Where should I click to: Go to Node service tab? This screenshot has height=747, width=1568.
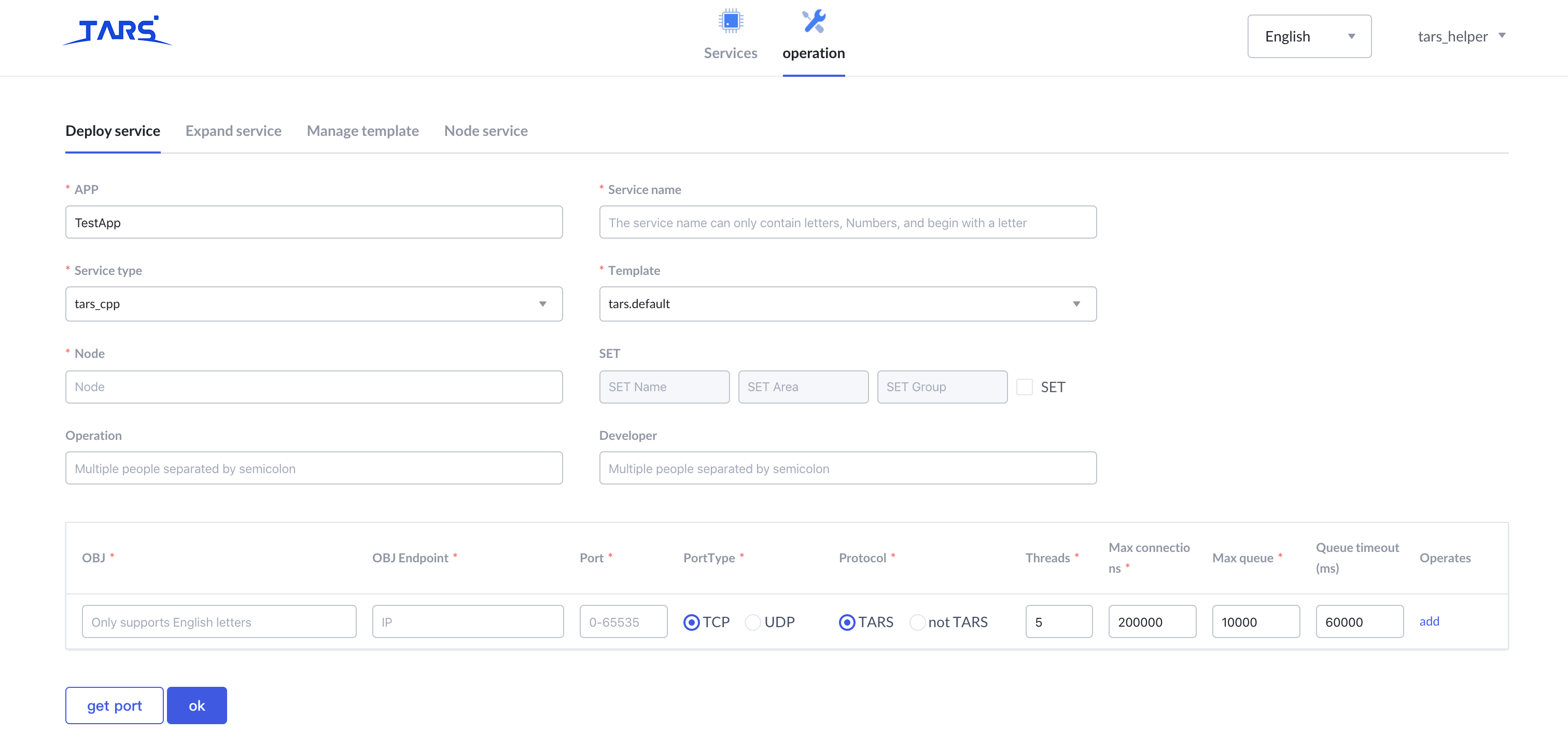485,131
